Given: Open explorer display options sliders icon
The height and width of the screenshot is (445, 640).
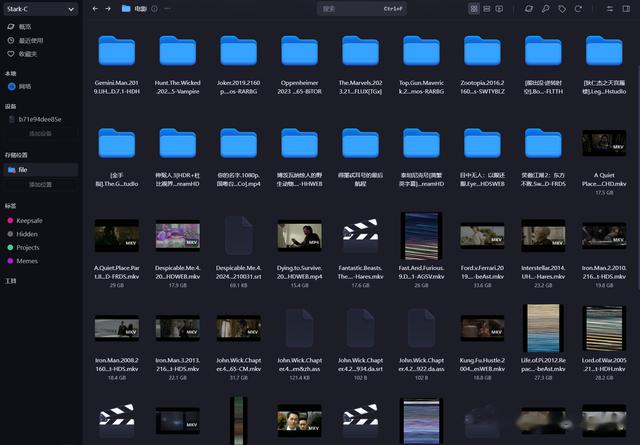Looking at the screenshot, I should [610, 9].
